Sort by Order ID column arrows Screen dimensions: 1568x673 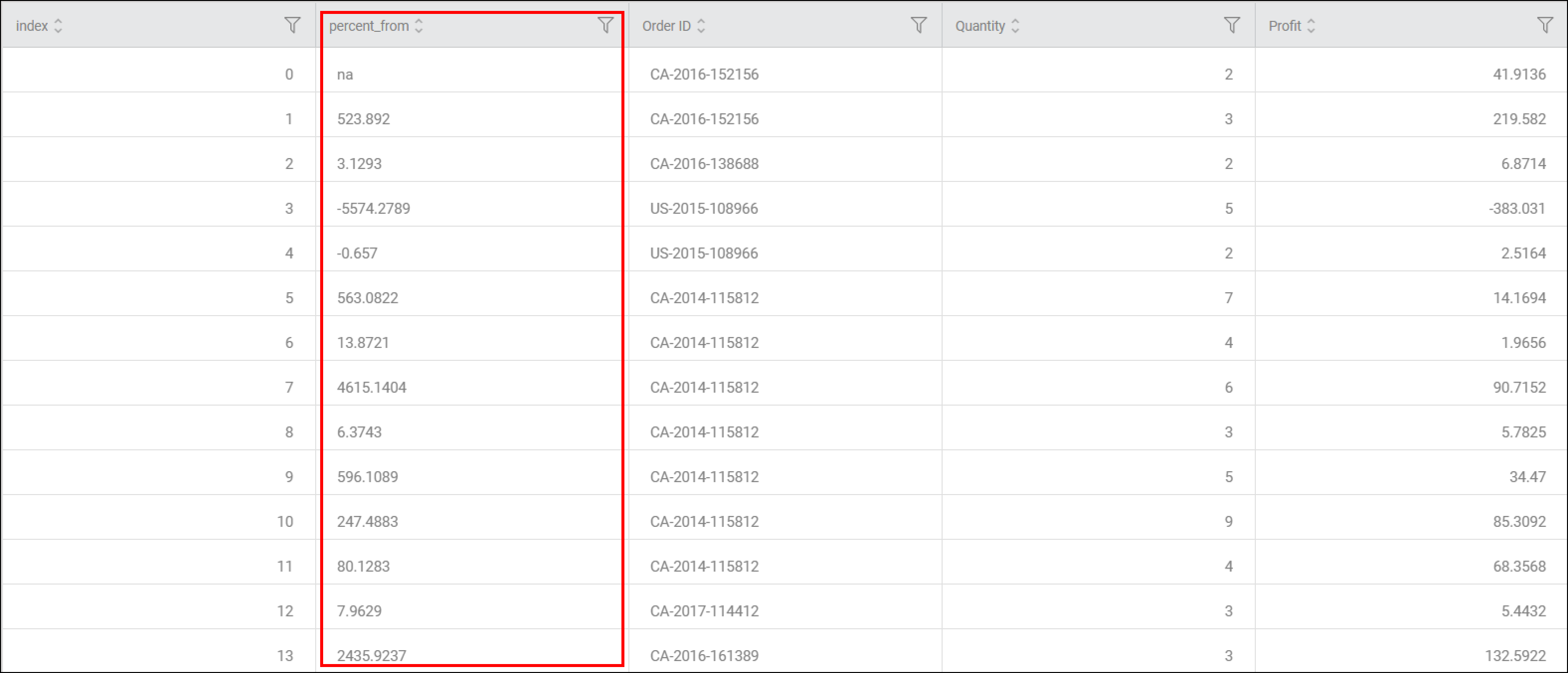(701, 25)
